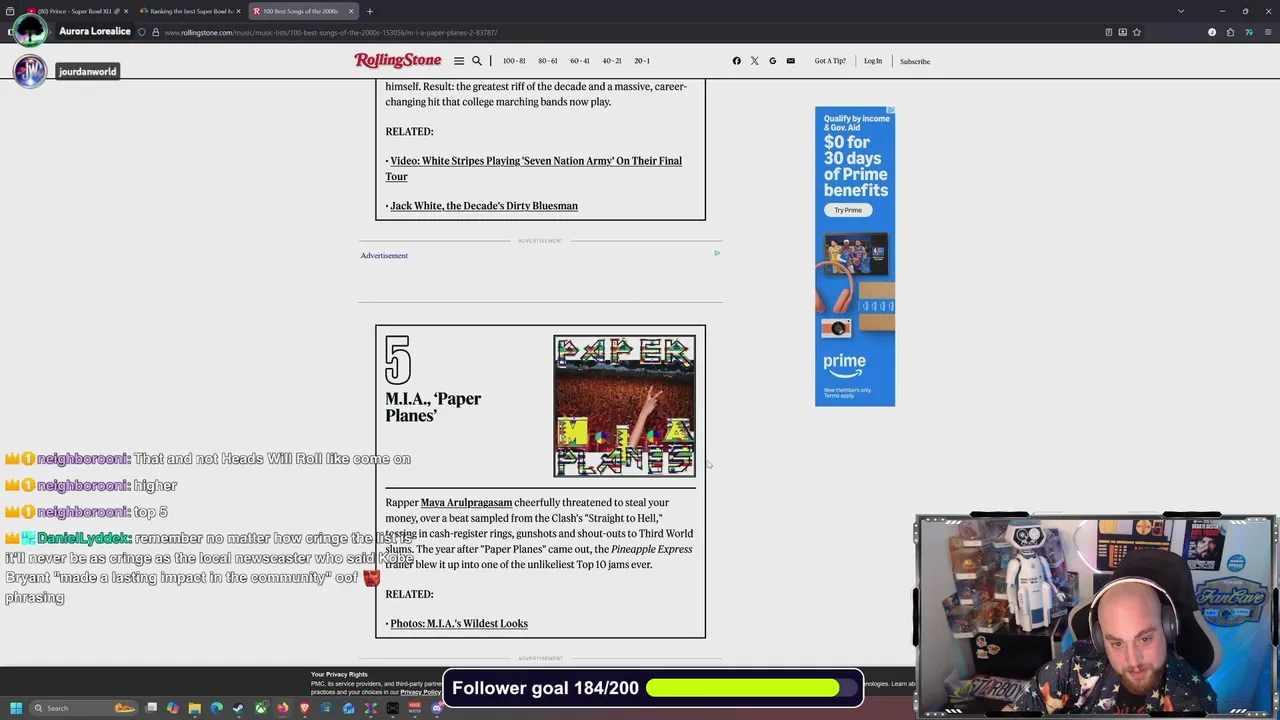Open Xbox app from the taskbar
This screenshot has width=1280, height=720.
pos(261,708)
